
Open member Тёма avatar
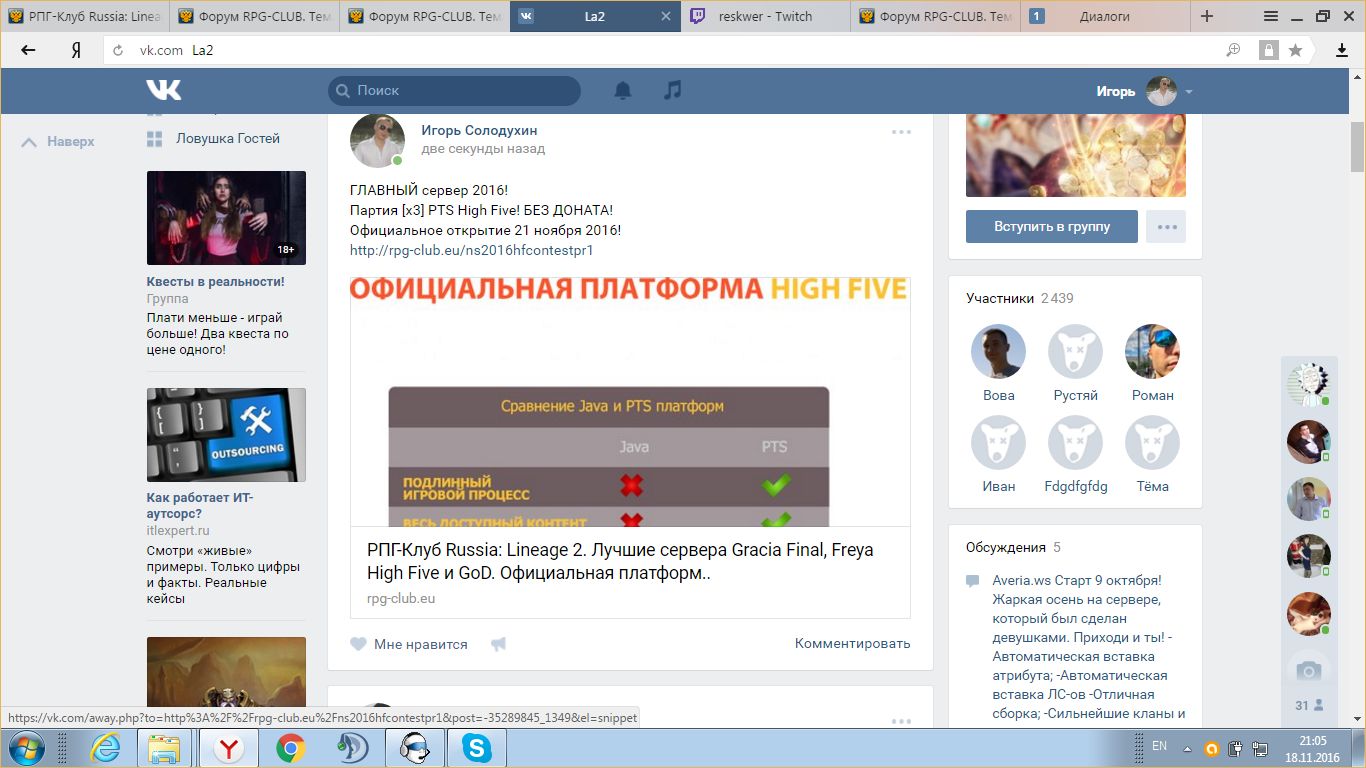point(1152,442)
